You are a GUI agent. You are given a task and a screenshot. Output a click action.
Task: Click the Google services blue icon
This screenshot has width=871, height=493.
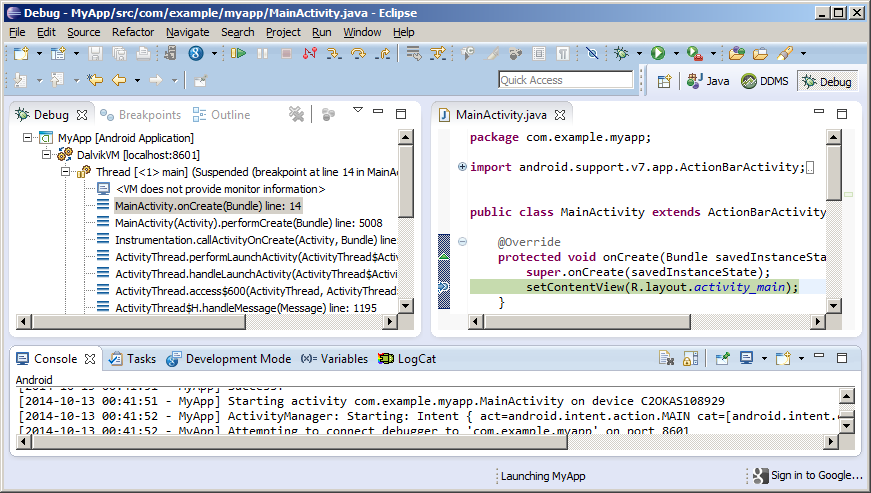[x=196, y=53]
